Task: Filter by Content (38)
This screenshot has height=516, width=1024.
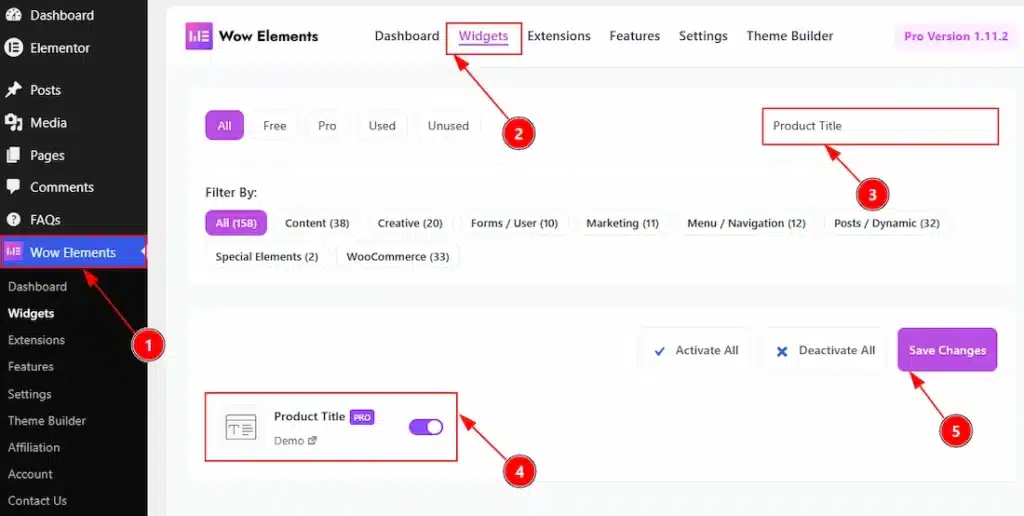Action: [317, 223]
